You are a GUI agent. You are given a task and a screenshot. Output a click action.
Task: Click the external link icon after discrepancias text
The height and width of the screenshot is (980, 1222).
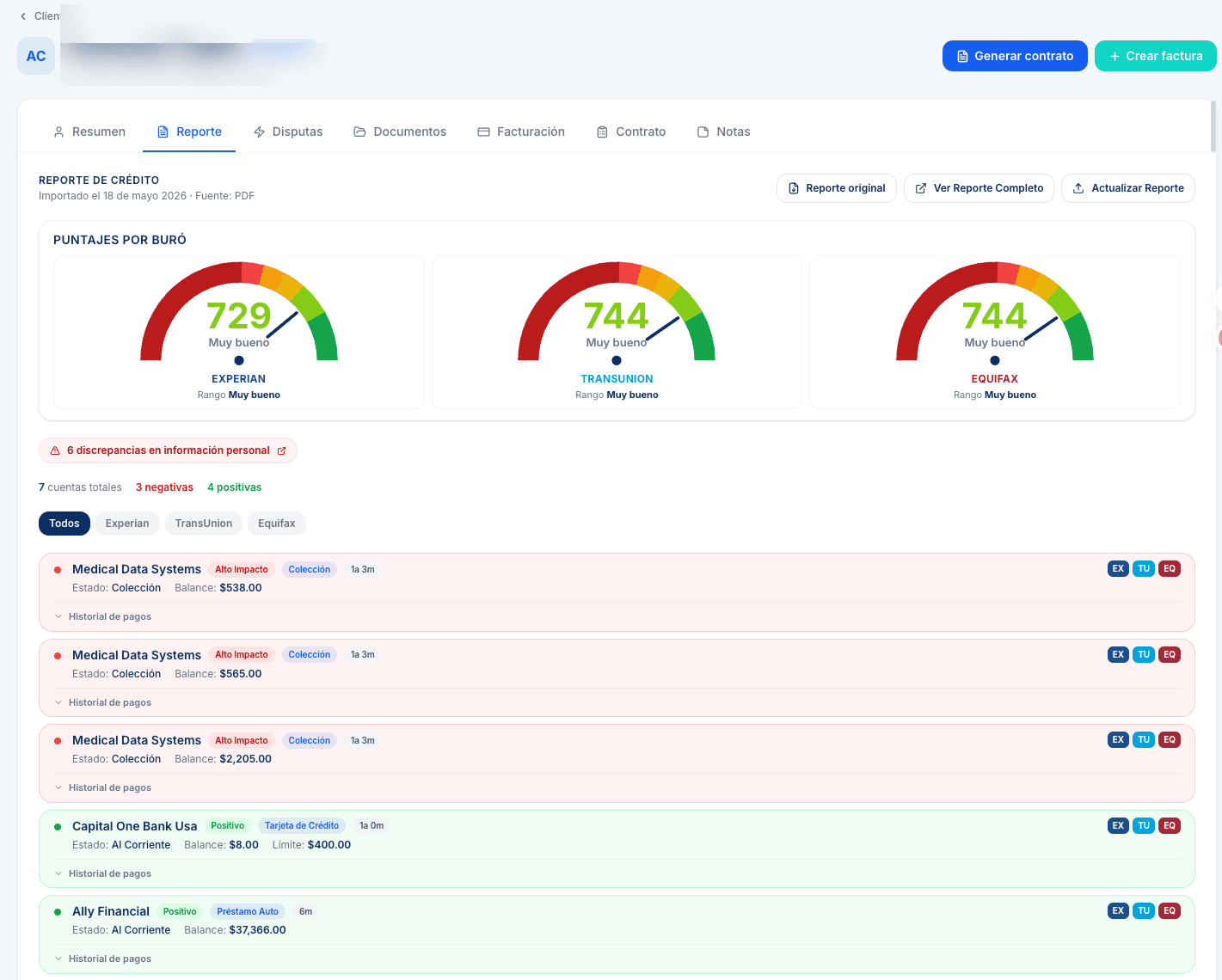tap(281, 450)
